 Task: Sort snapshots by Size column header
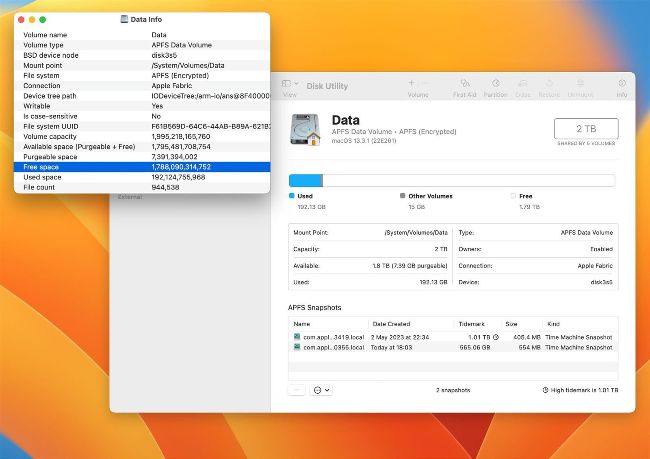511,324
